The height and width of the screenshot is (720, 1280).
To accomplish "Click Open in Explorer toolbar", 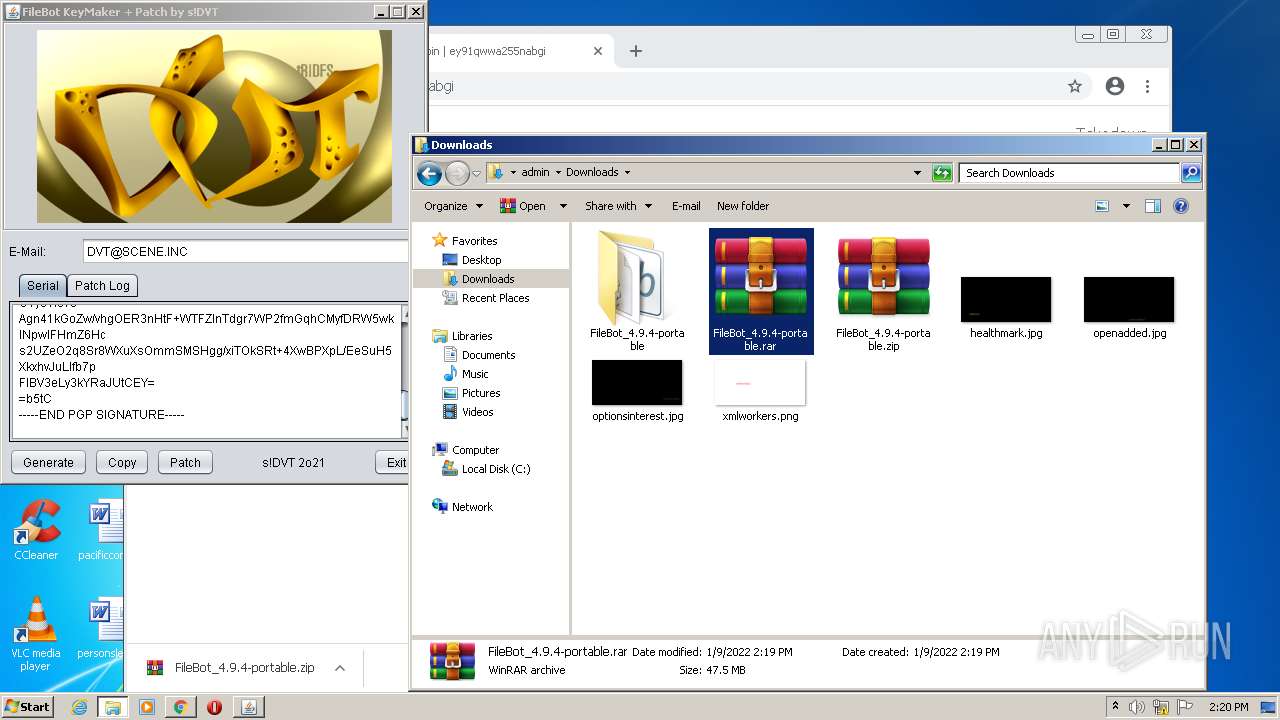I will pos(523,206).
